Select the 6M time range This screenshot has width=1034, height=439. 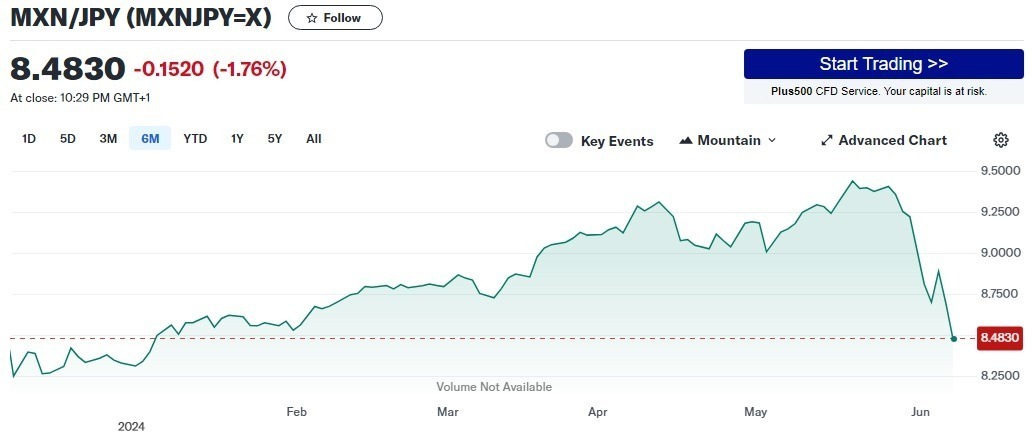coord(150,139)
